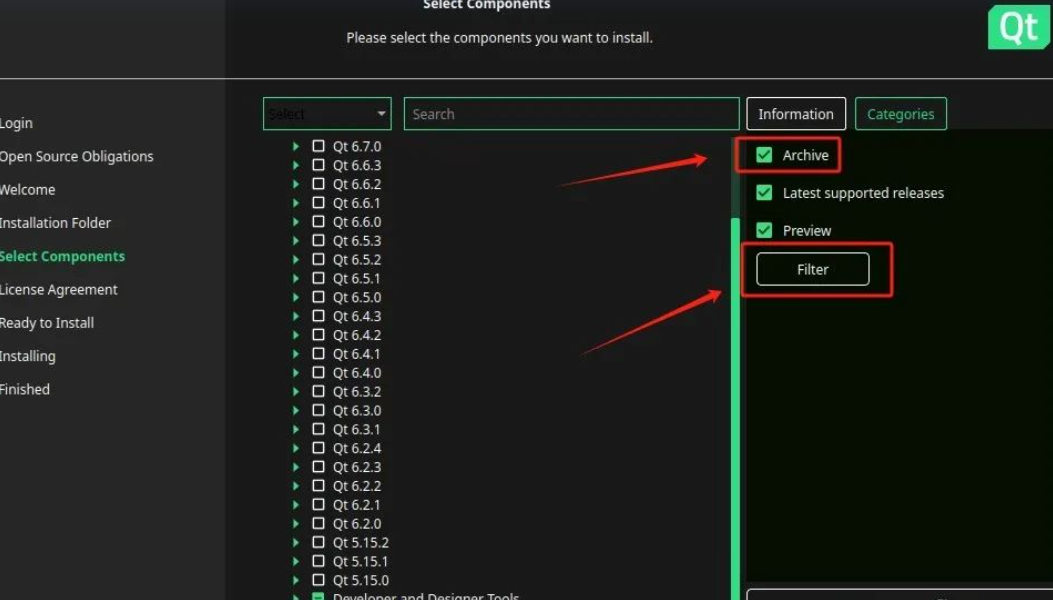Toggle the Preview checkbox
Screen dimensions: 1053x600
pyautogui.click(x=764, y=230)
